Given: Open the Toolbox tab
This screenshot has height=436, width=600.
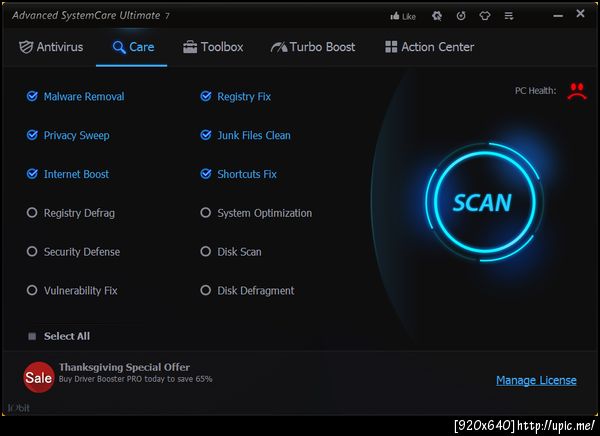Looking at the screenshot, I should coord(213,47).
